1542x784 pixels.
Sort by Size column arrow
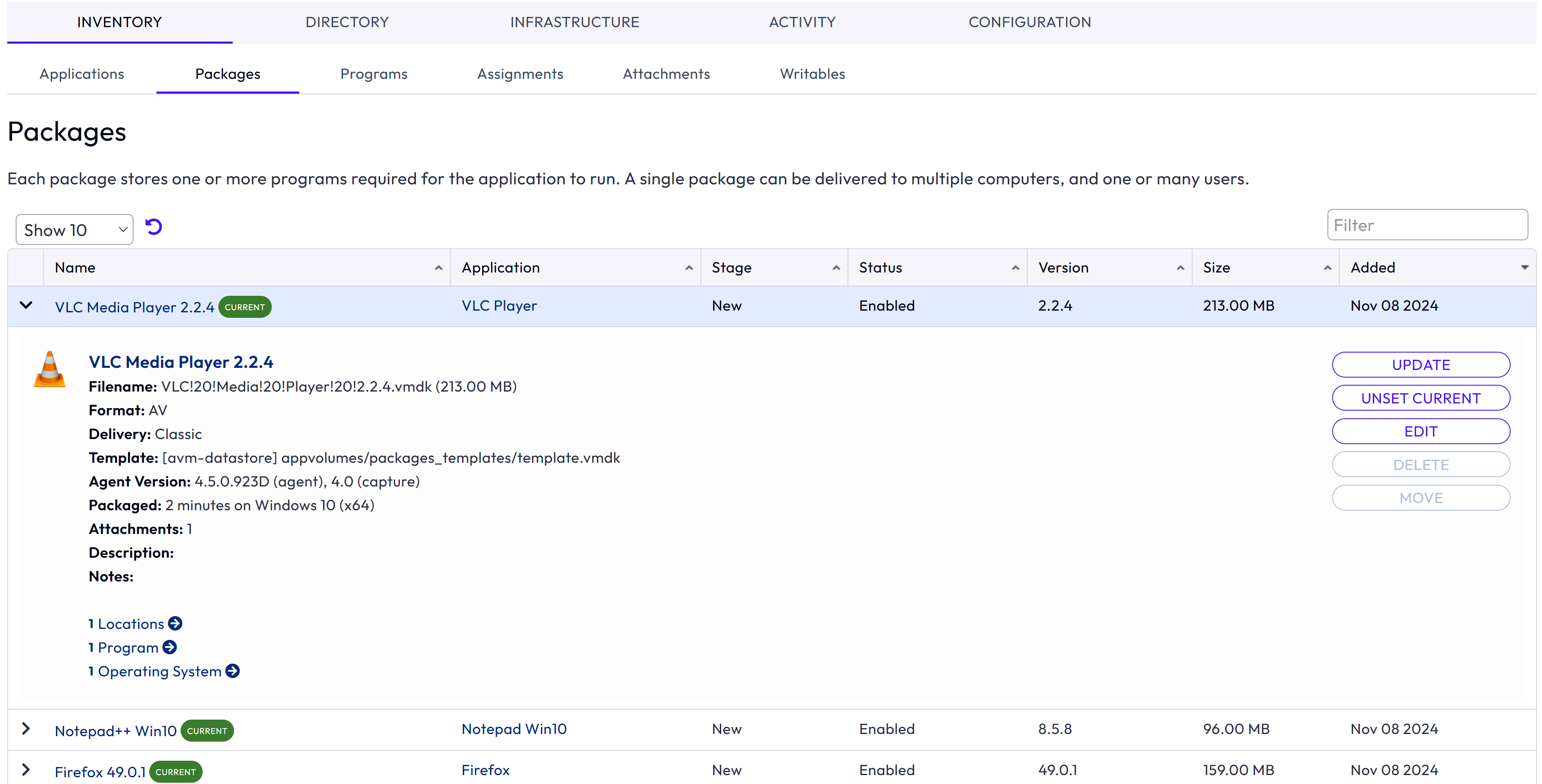pos(1328,268)
